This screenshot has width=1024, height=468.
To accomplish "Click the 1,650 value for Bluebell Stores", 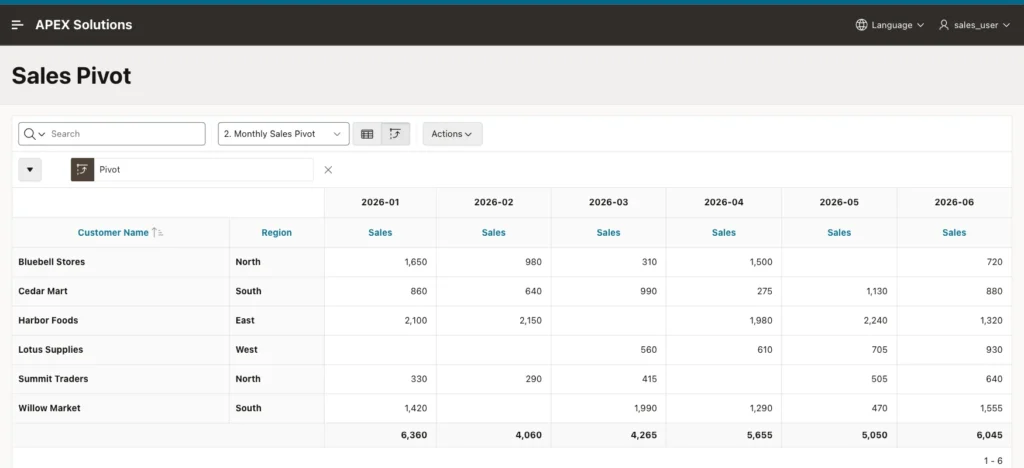I will pos(416,262).
